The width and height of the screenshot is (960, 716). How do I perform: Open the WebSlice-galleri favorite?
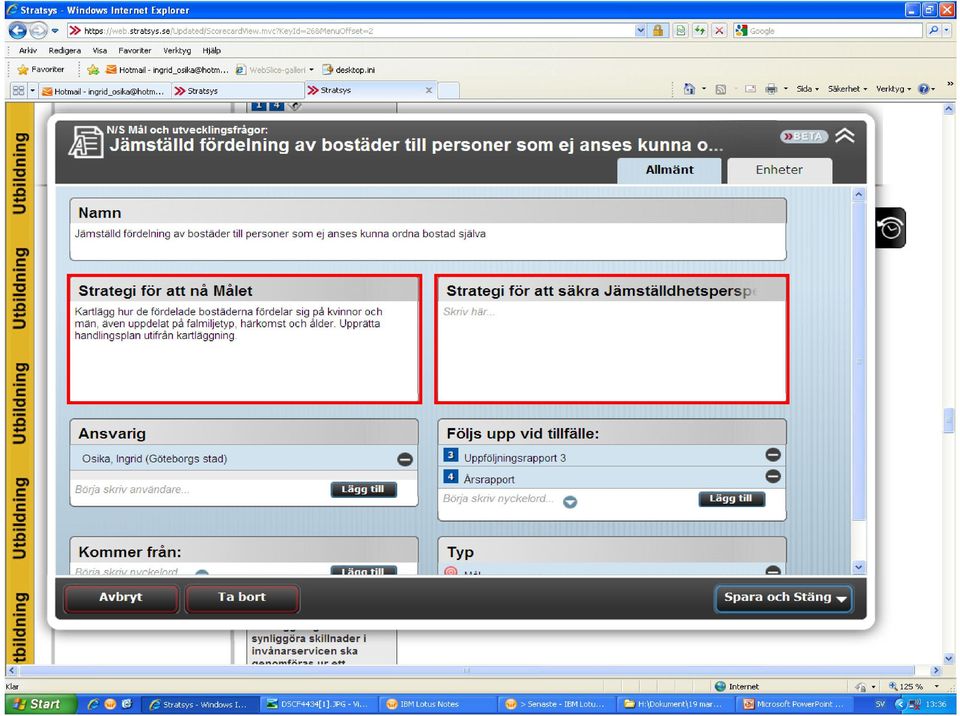[x=275, y=70]
